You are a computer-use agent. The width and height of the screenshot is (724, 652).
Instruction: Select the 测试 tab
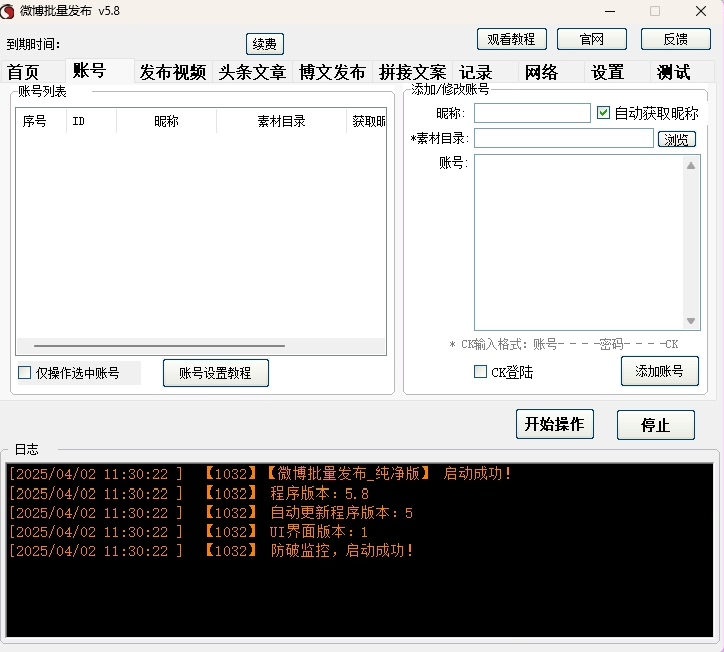(x=682, y=72)
